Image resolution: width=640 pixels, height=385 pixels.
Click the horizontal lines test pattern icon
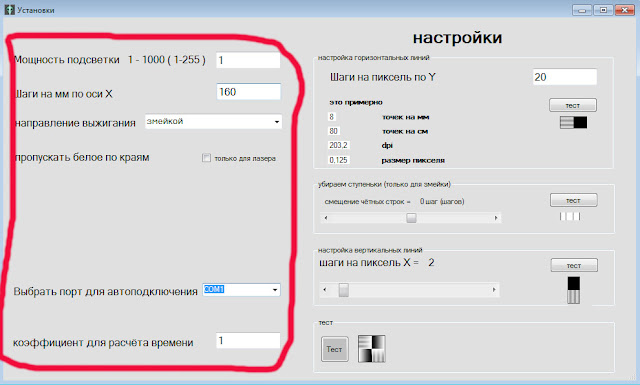click(x=573, y=122)
